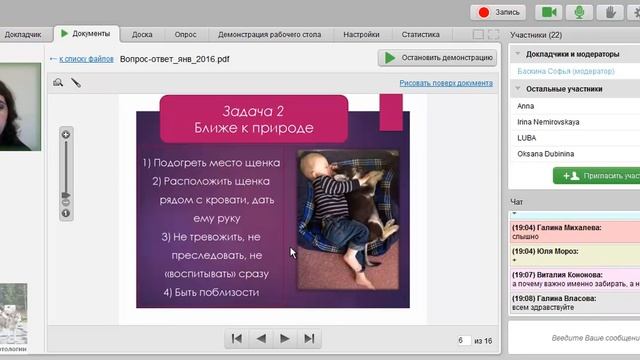Switch to the Доска tab
Image resolution: width=640 pixels, height=360 pixels.
coord(142,35)
